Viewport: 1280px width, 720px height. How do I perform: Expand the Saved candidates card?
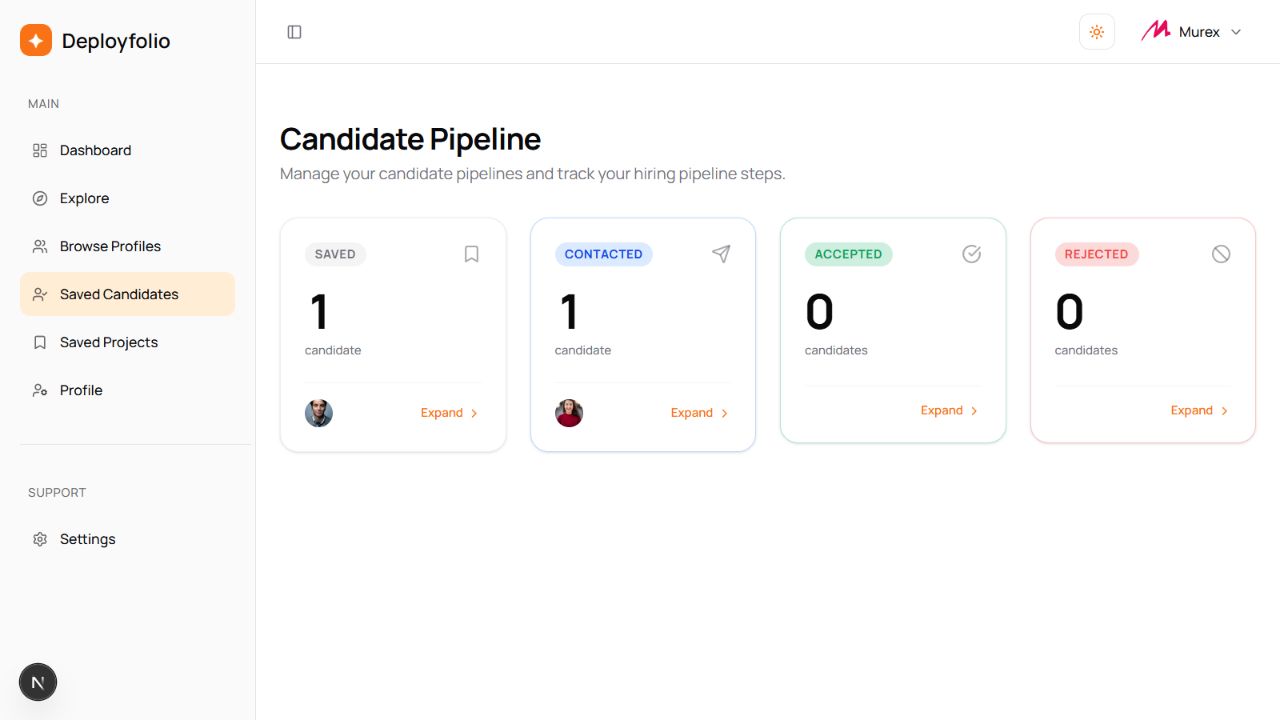(x=449, y=413)
